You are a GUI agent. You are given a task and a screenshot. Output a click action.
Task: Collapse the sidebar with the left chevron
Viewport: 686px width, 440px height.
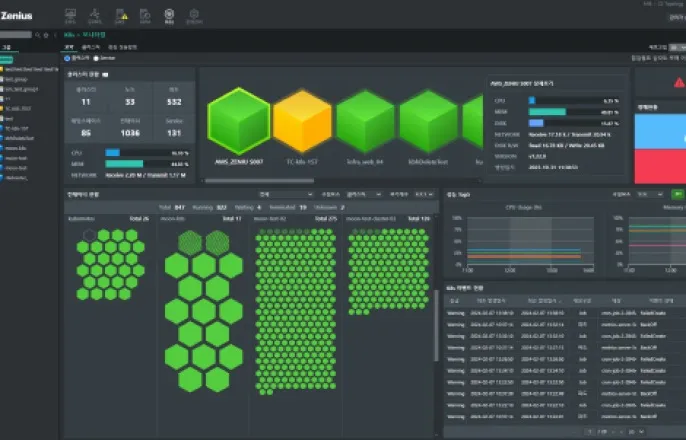pos(55,35)
